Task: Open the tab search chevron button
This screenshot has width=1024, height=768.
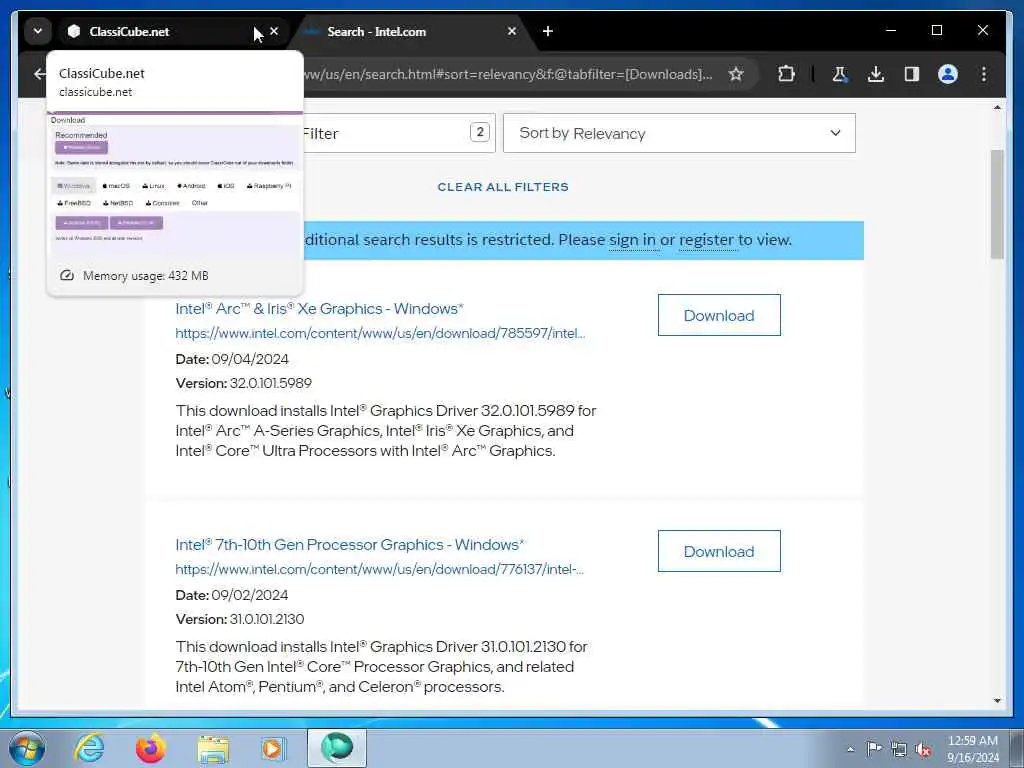Action: (38, 31)
